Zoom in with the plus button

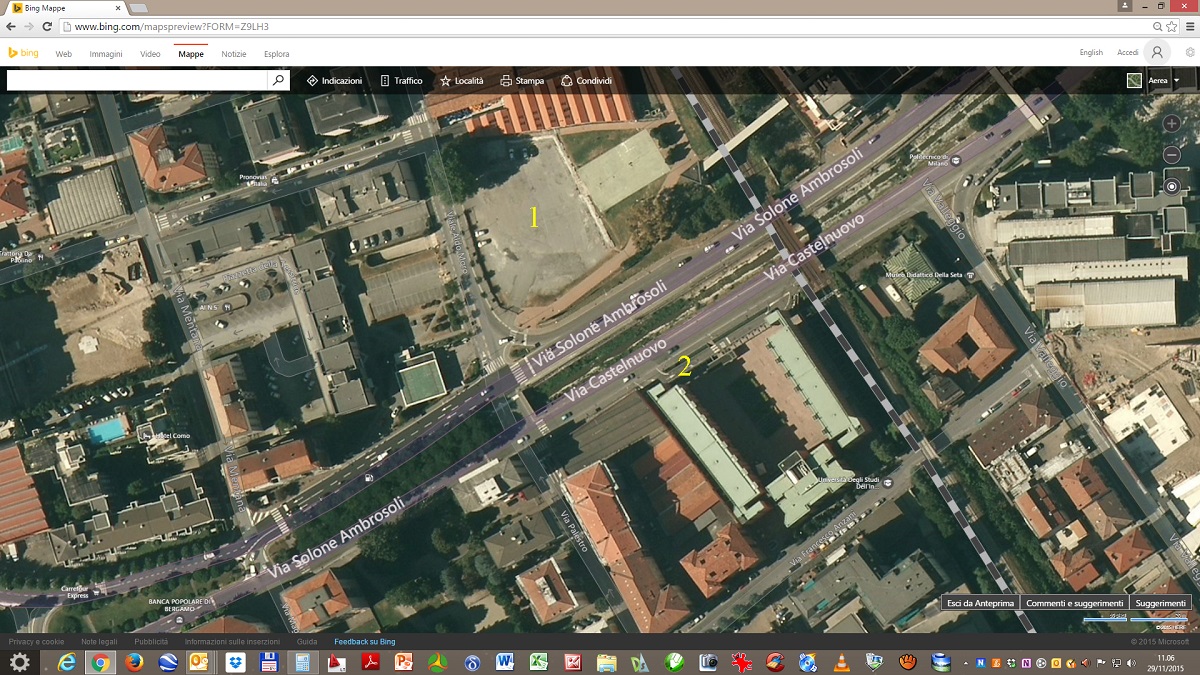1172,124
